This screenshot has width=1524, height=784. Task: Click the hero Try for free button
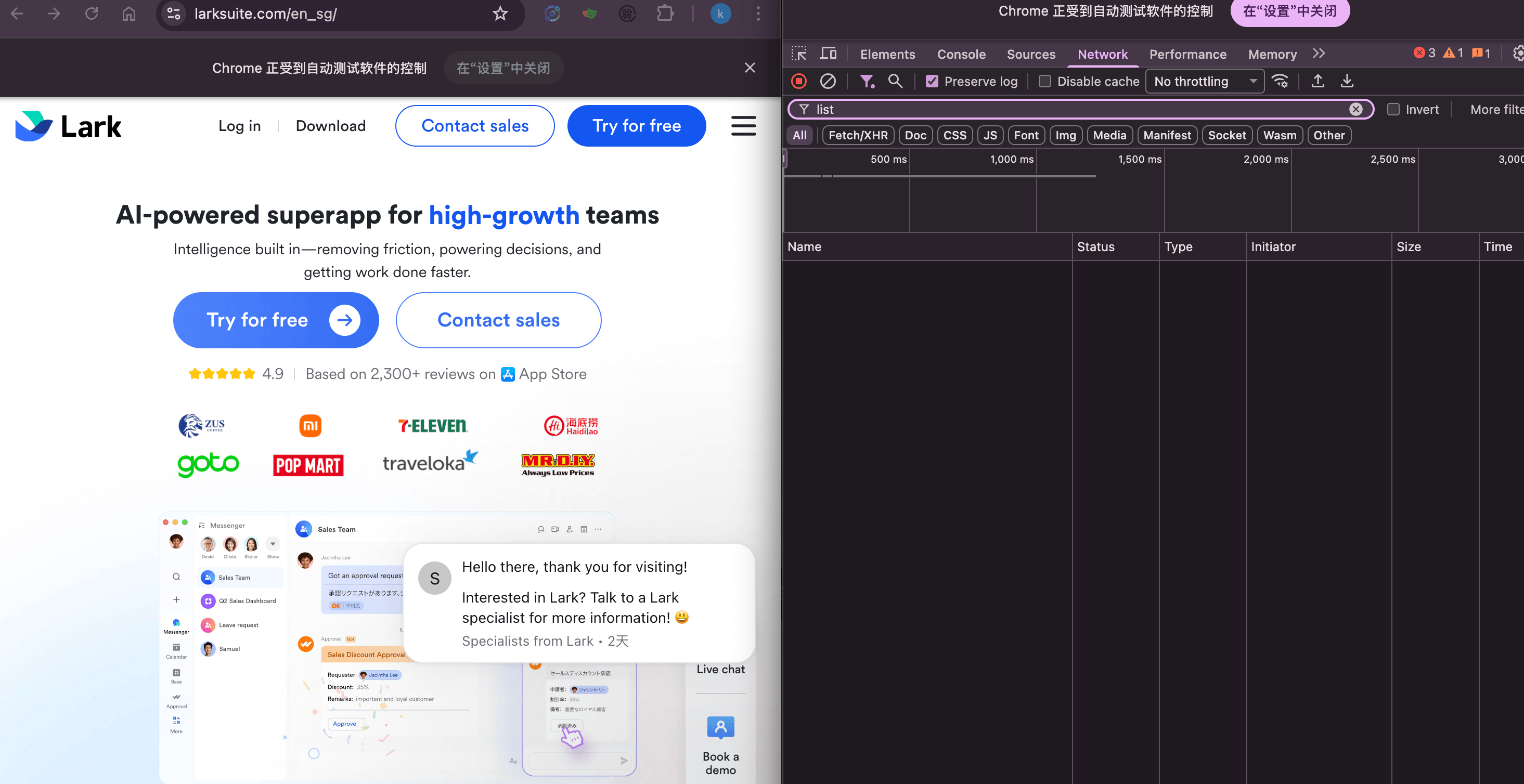276,320
